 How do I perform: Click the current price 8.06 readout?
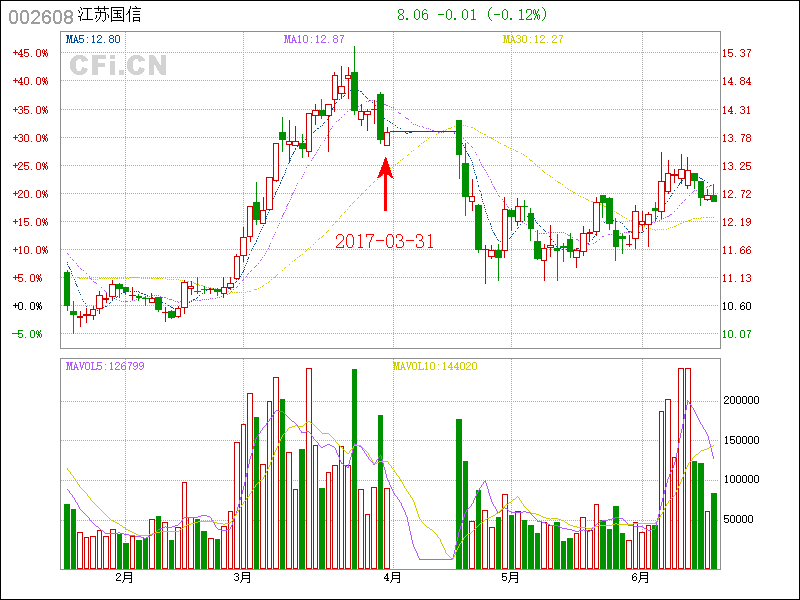412,15
